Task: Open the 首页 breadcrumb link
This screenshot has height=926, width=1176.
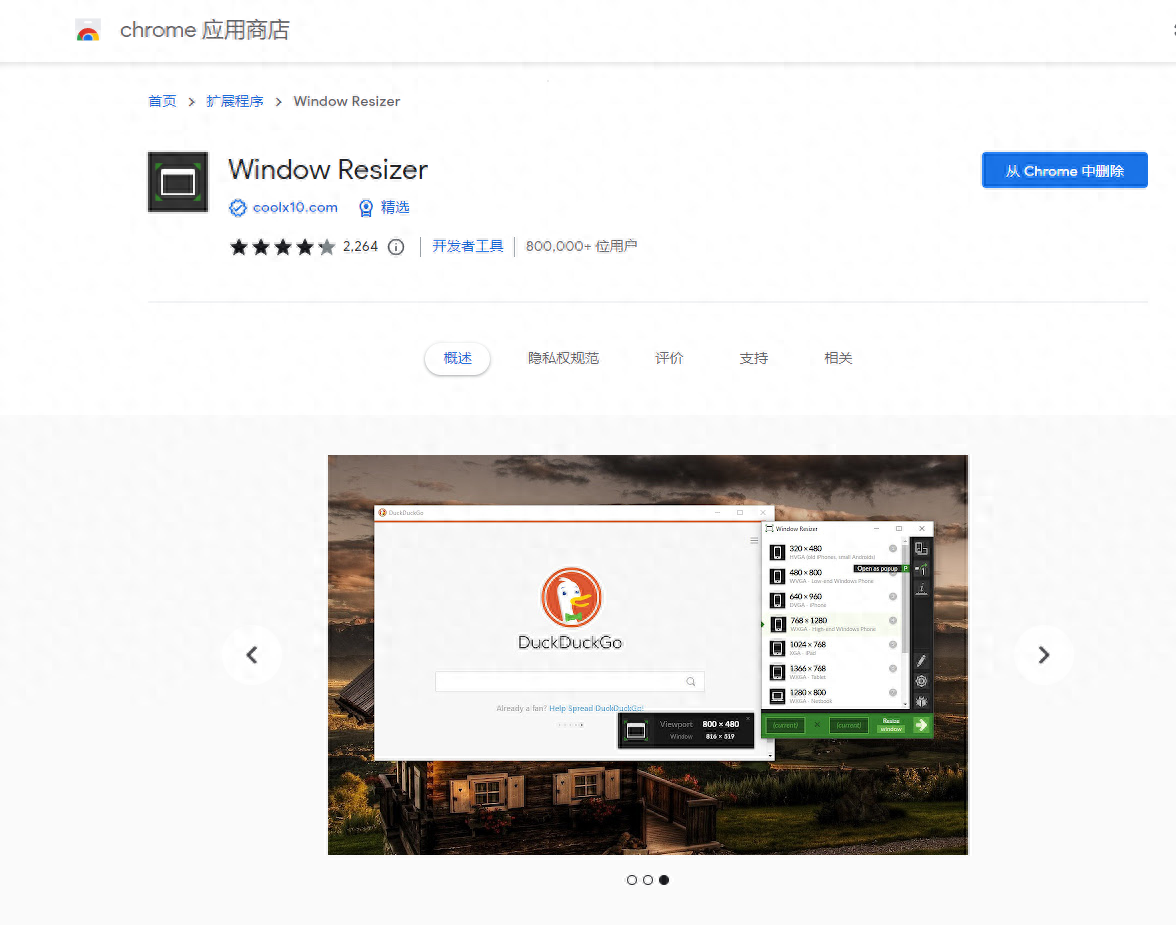Action: coord(163,101)
